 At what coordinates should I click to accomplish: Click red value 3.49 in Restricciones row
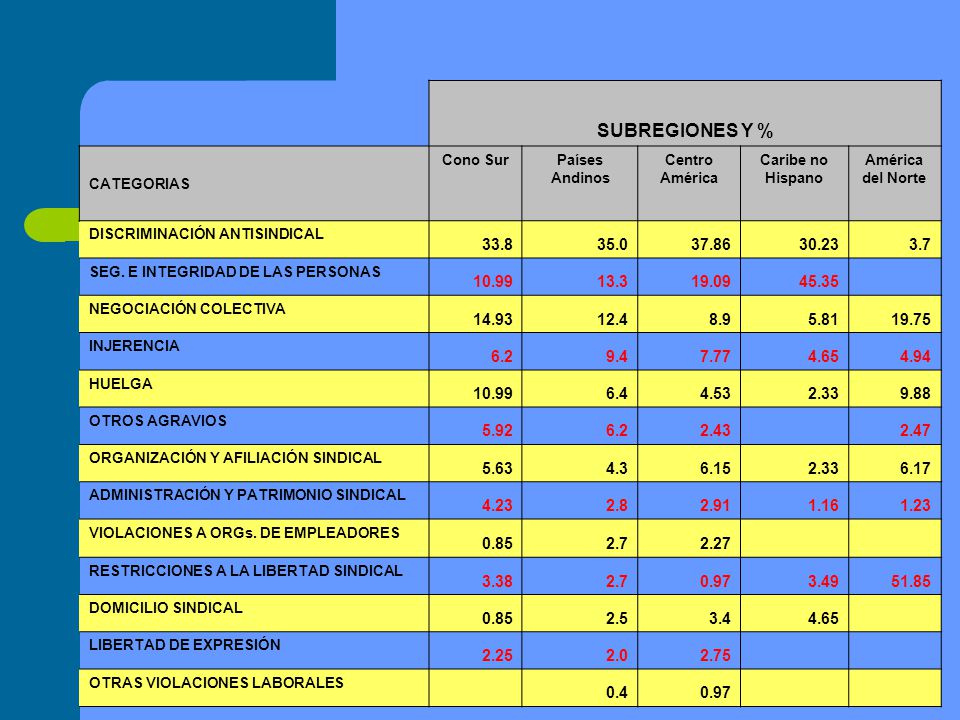pos(823,581)
